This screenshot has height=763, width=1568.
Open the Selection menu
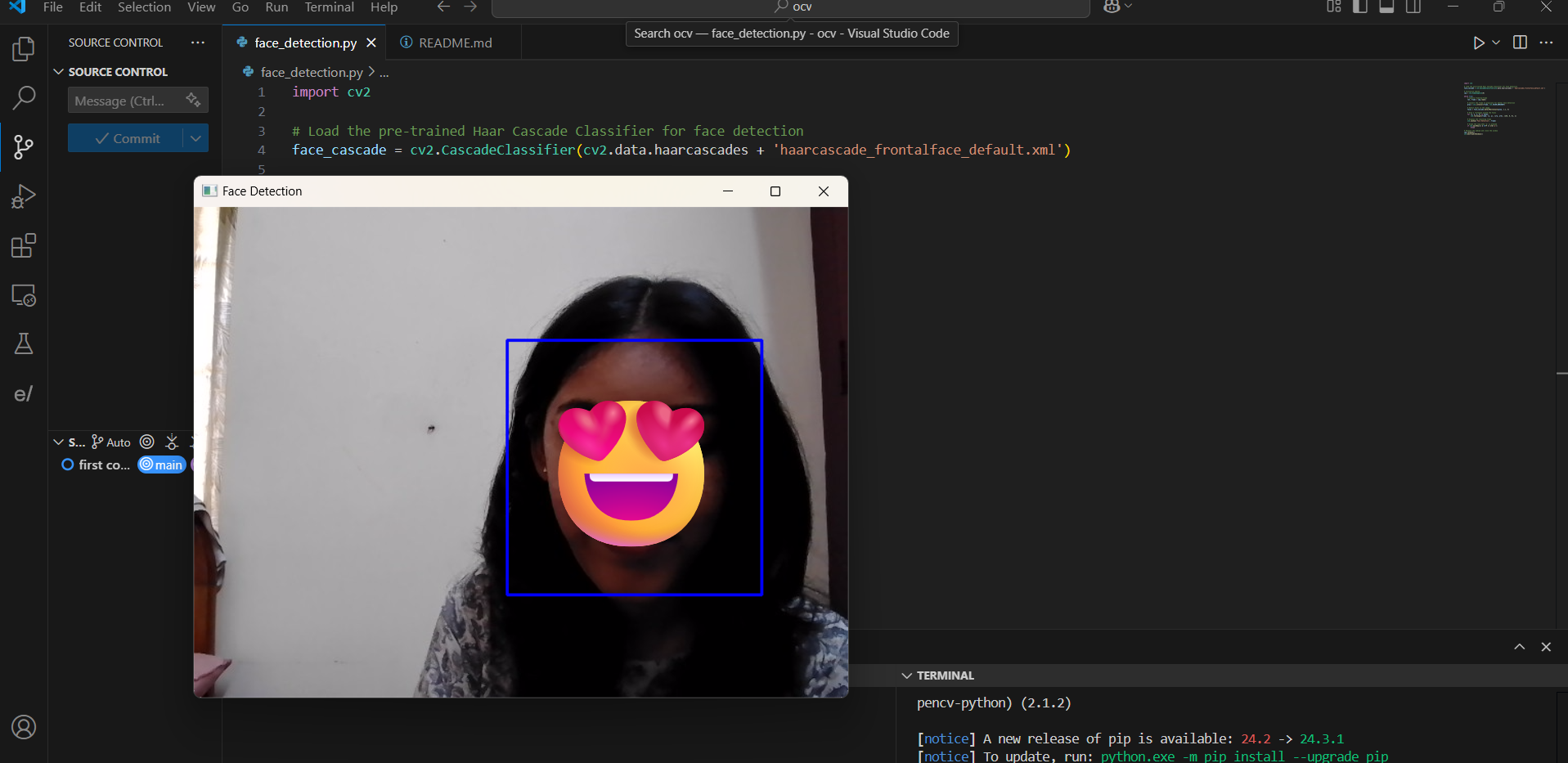point(145,7)
